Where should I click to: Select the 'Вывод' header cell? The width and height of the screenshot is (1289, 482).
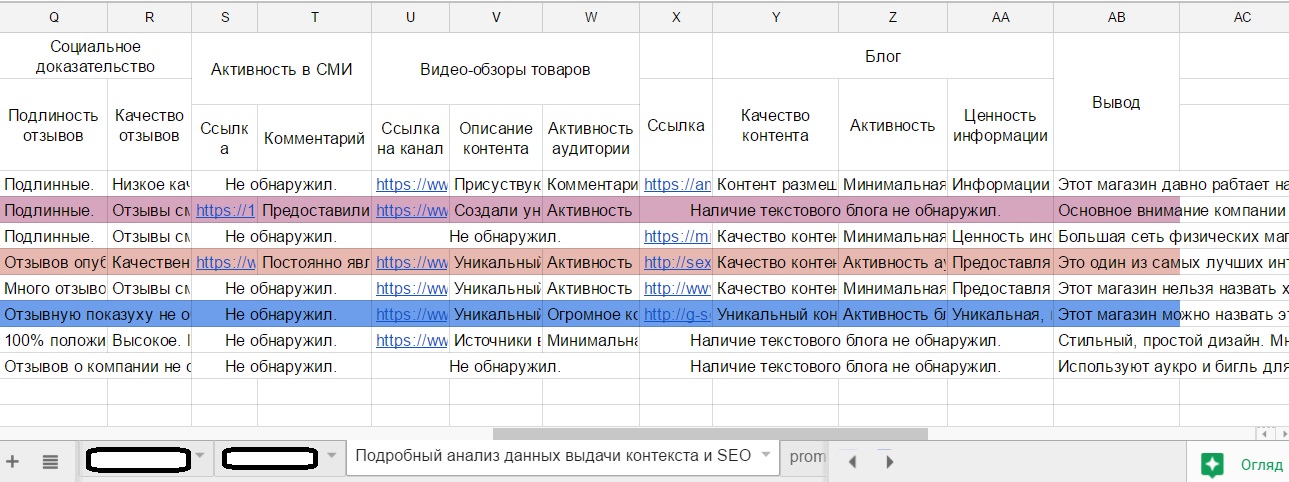1116,102
